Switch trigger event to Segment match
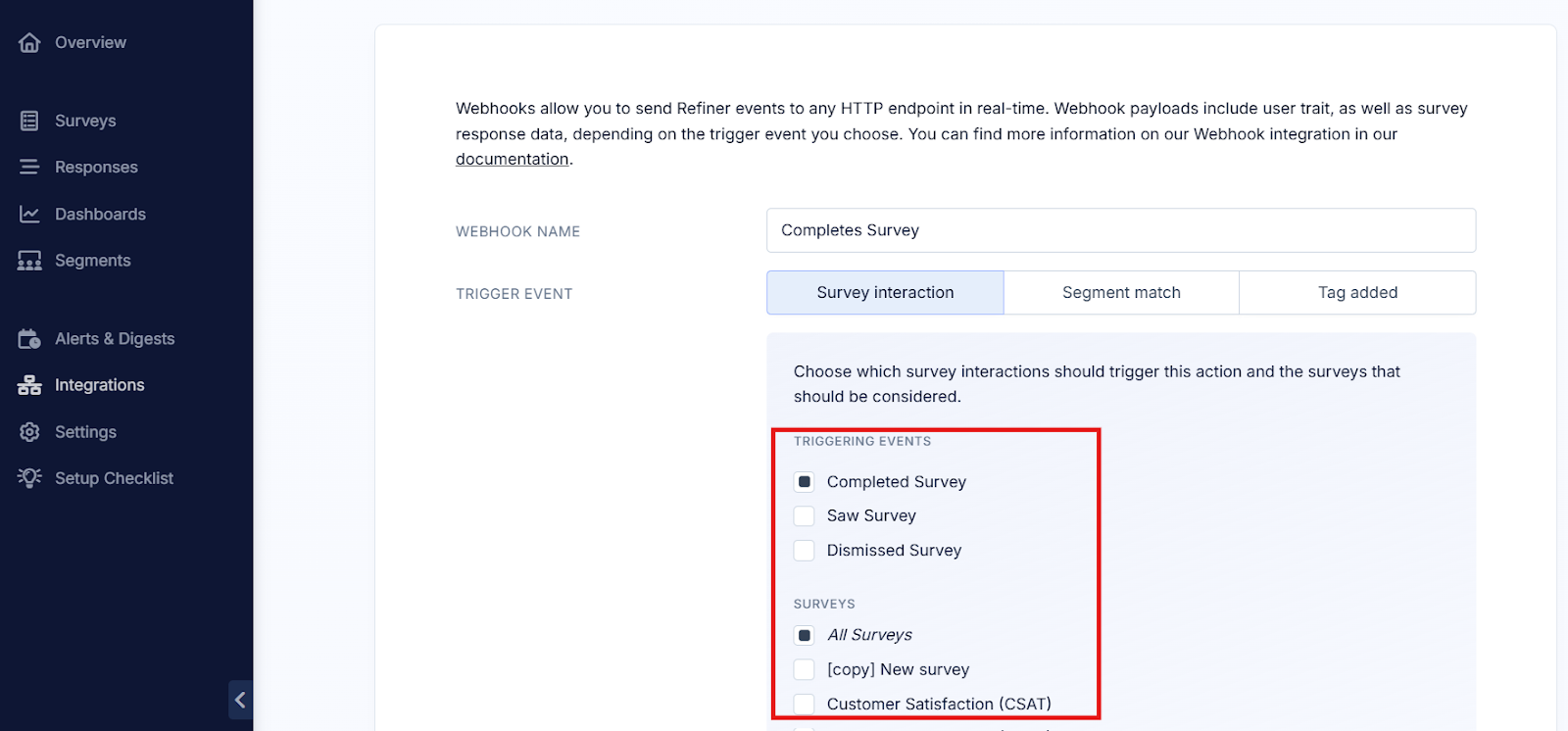 [x=1121, y=293]
